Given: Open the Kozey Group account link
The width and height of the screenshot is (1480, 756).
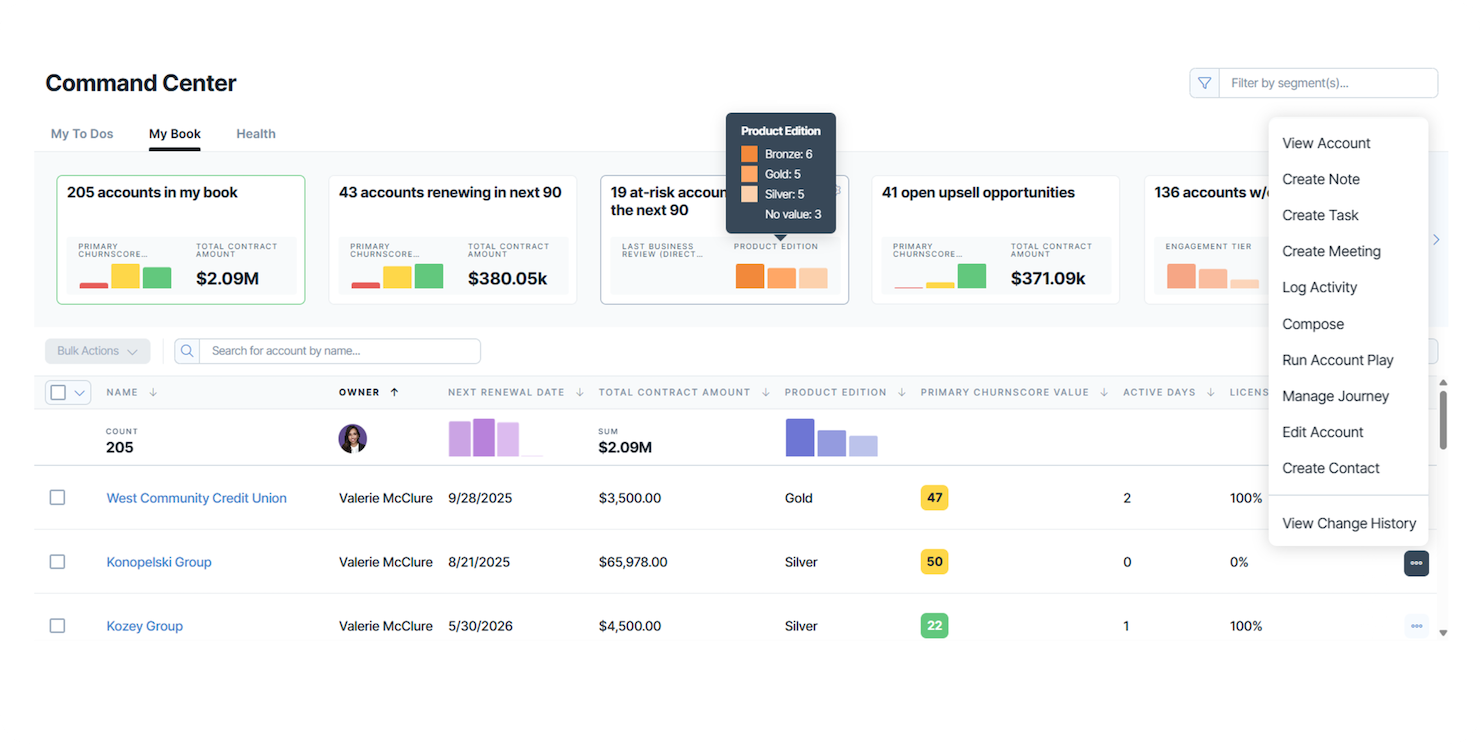Looking at the screenshot, I should coord(144,625).
